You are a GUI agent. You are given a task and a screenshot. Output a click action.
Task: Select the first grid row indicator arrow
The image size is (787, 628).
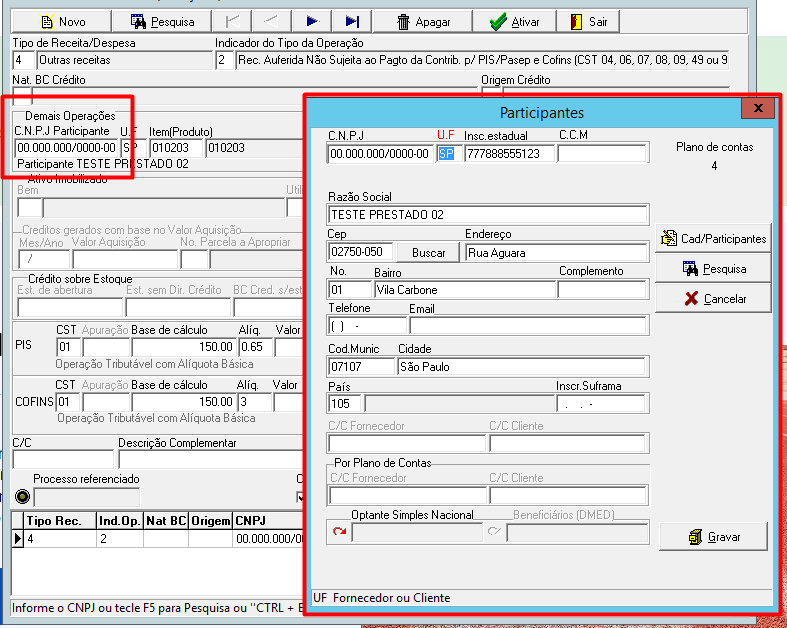click(18, 539)
